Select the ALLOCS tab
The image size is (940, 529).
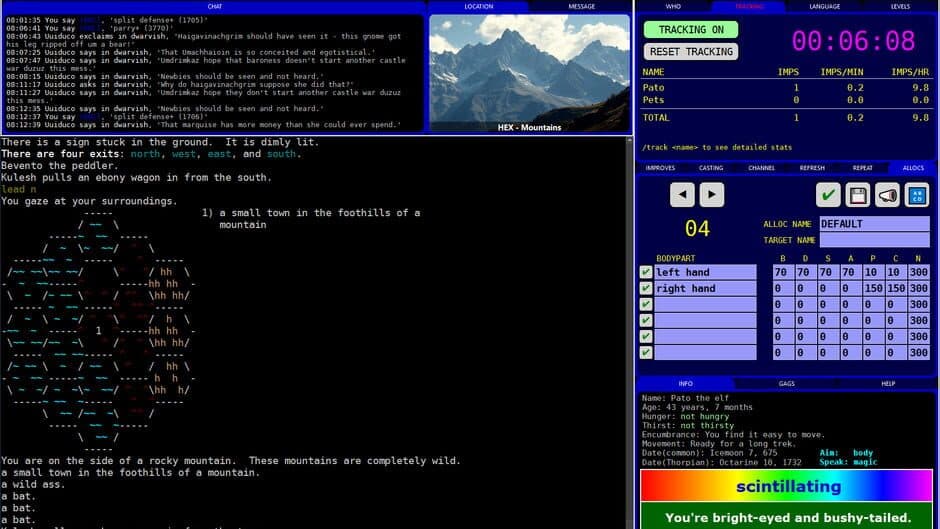[x=913, y=168]
